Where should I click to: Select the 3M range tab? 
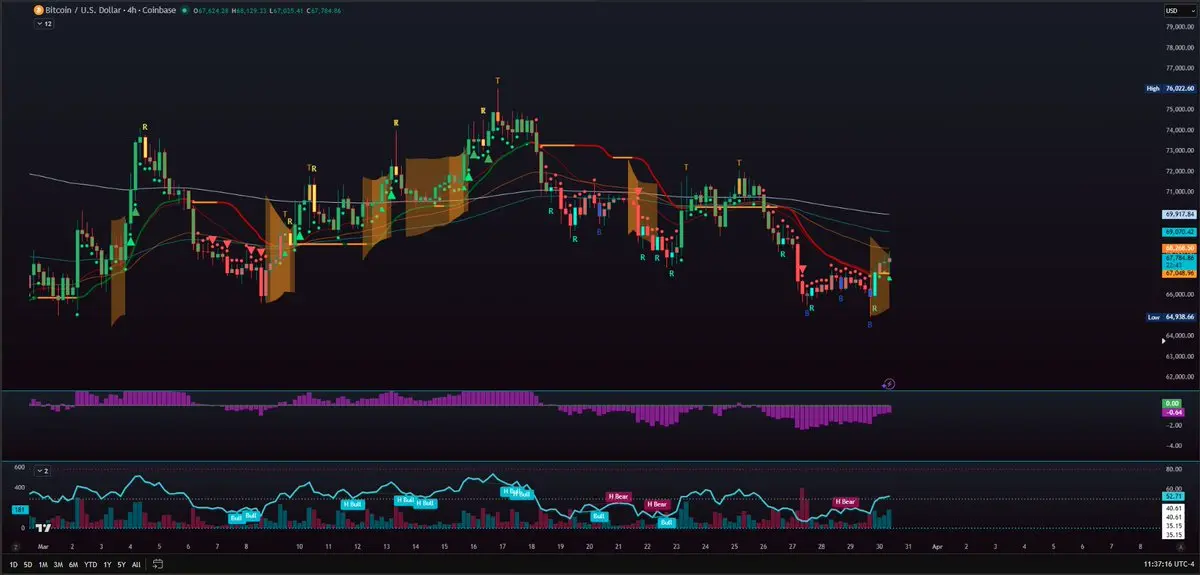point(58,565)
